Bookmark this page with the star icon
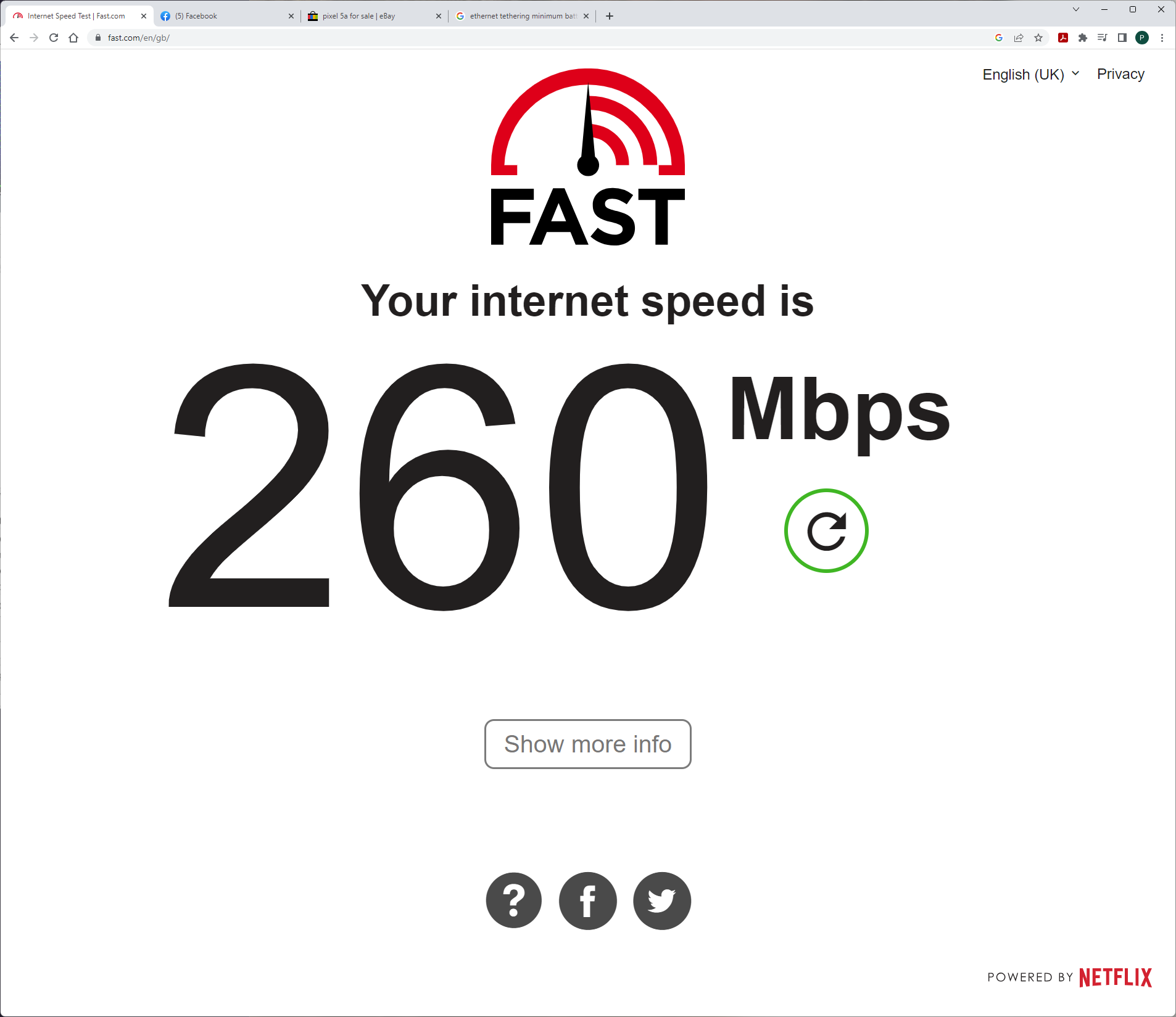 pyautogui.click(x=1038, y=38)
